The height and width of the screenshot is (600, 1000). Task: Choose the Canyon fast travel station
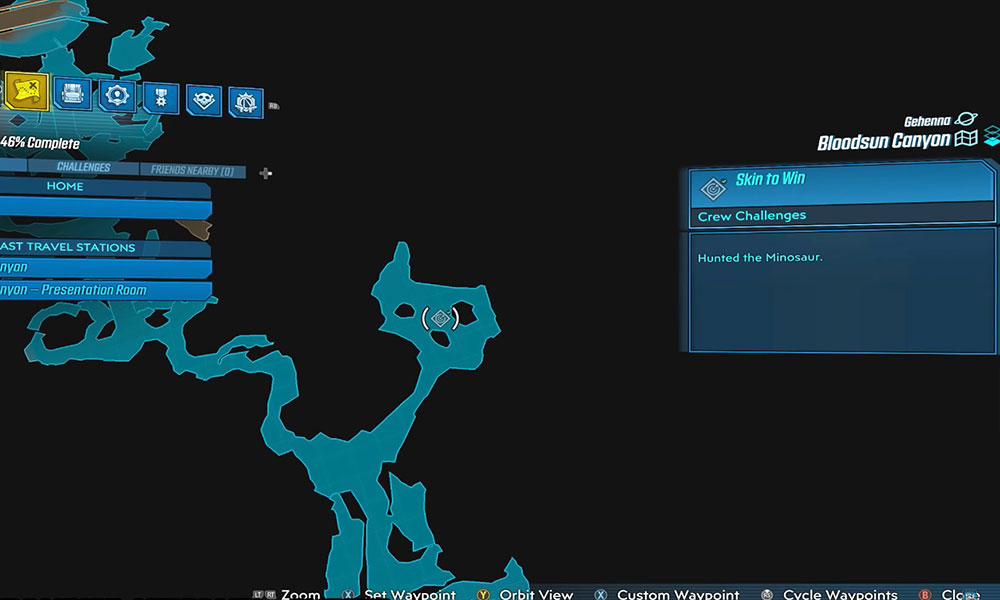pyautogui.click(x=105, y=268)
